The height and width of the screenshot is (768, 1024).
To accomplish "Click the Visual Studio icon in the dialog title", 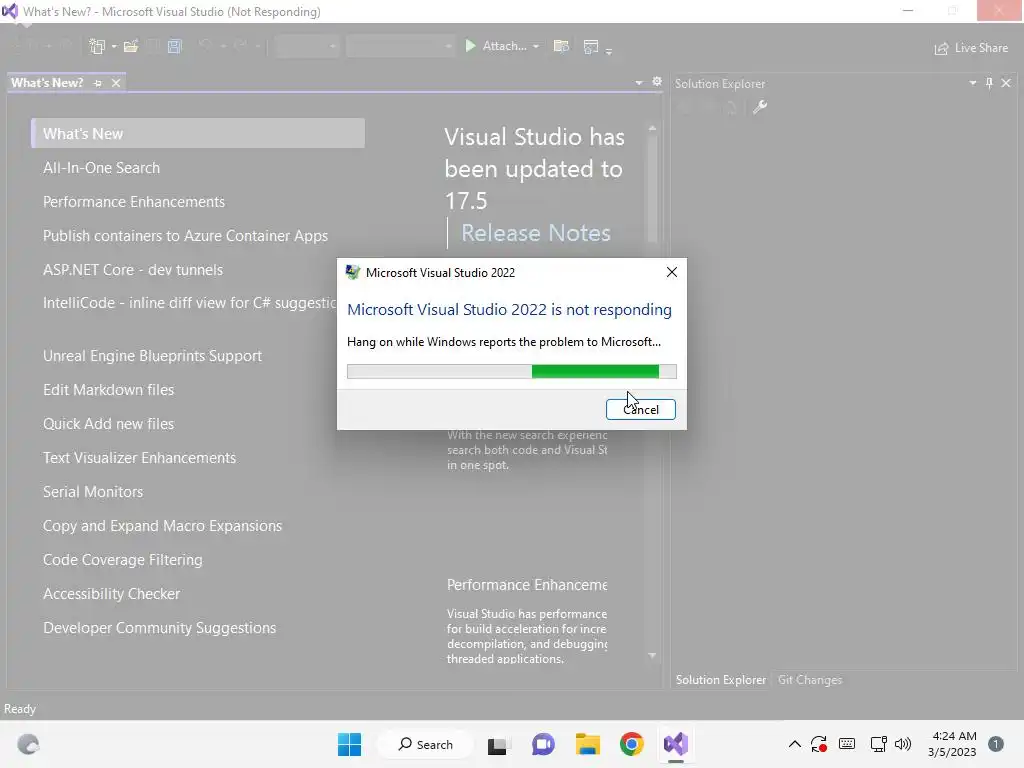I will pos(353,272).
